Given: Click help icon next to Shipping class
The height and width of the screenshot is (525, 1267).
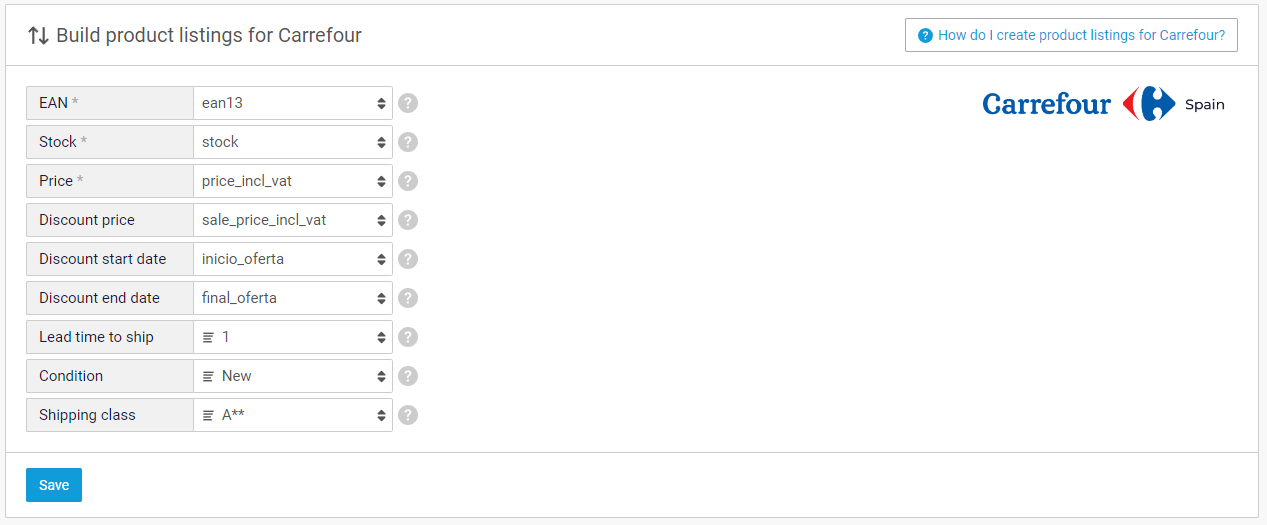Looking at the screenshot, I should click(407, 415).
